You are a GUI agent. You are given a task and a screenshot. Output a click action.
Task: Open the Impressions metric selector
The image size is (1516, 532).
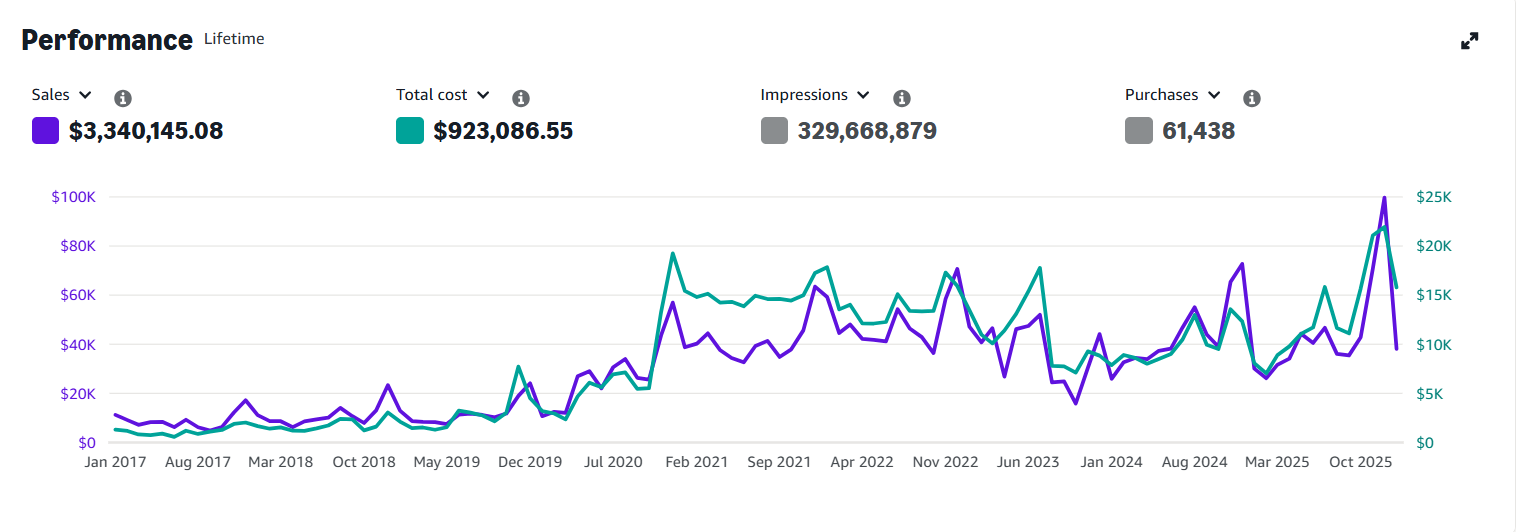click(817, 95)
